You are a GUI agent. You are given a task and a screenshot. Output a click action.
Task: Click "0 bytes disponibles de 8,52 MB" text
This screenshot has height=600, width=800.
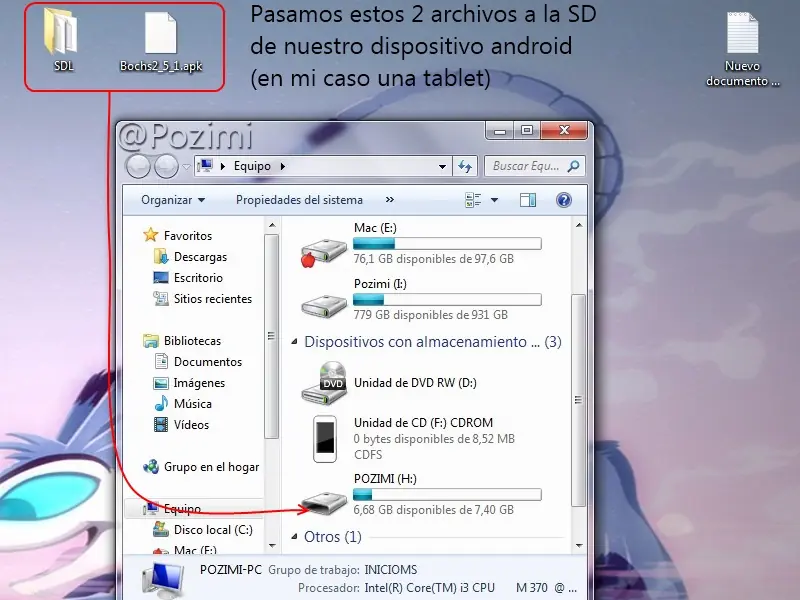434,439
